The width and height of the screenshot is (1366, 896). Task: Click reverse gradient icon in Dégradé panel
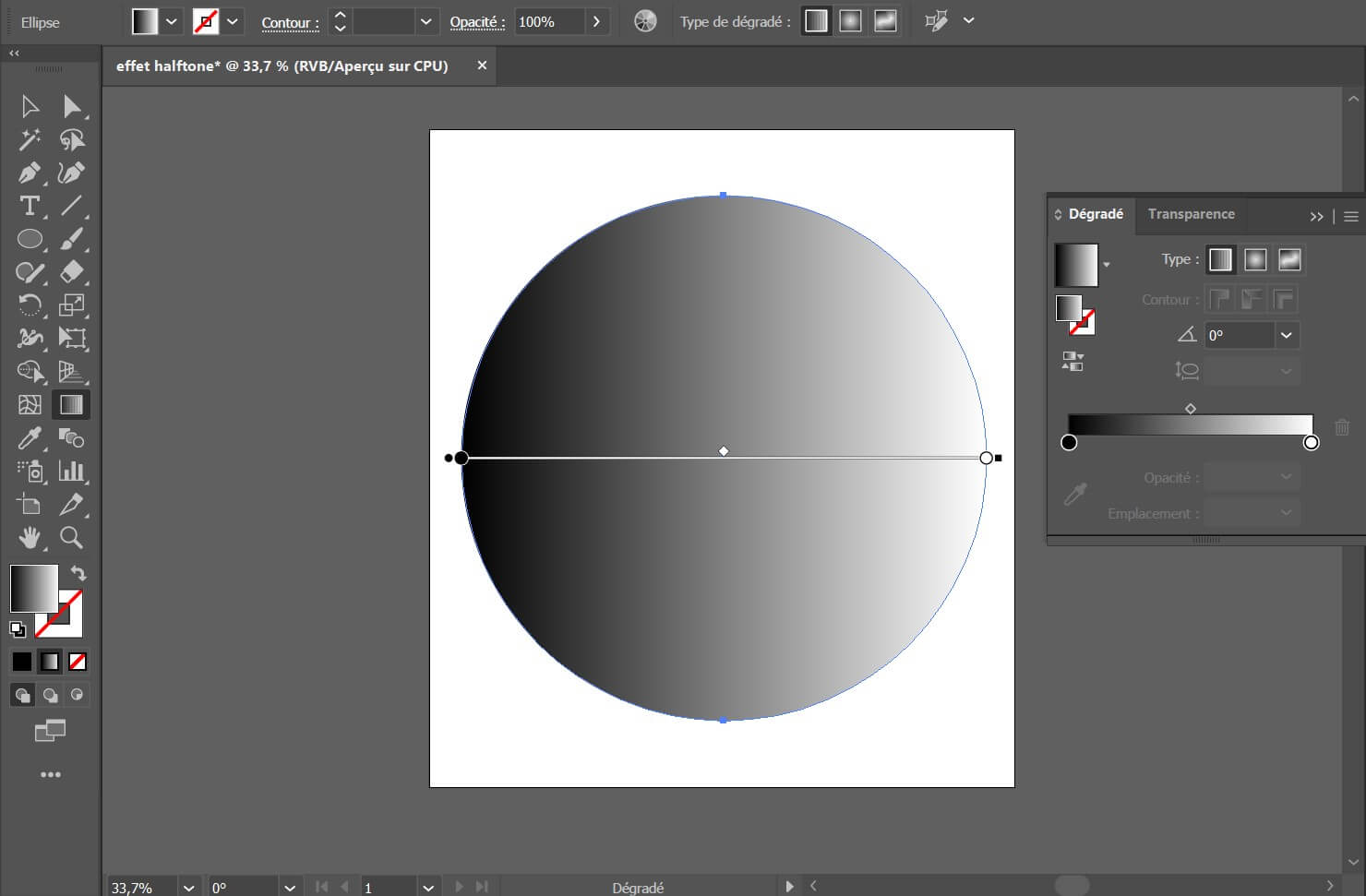1072,362
